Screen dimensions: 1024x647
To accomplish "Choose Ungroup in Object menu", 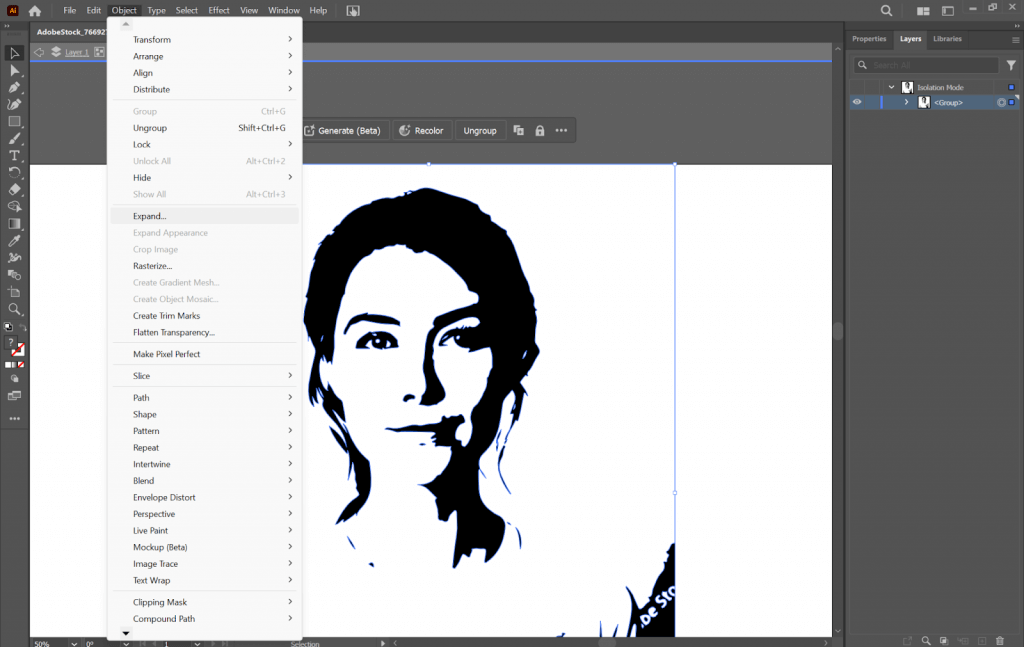I will pos(204,128).
